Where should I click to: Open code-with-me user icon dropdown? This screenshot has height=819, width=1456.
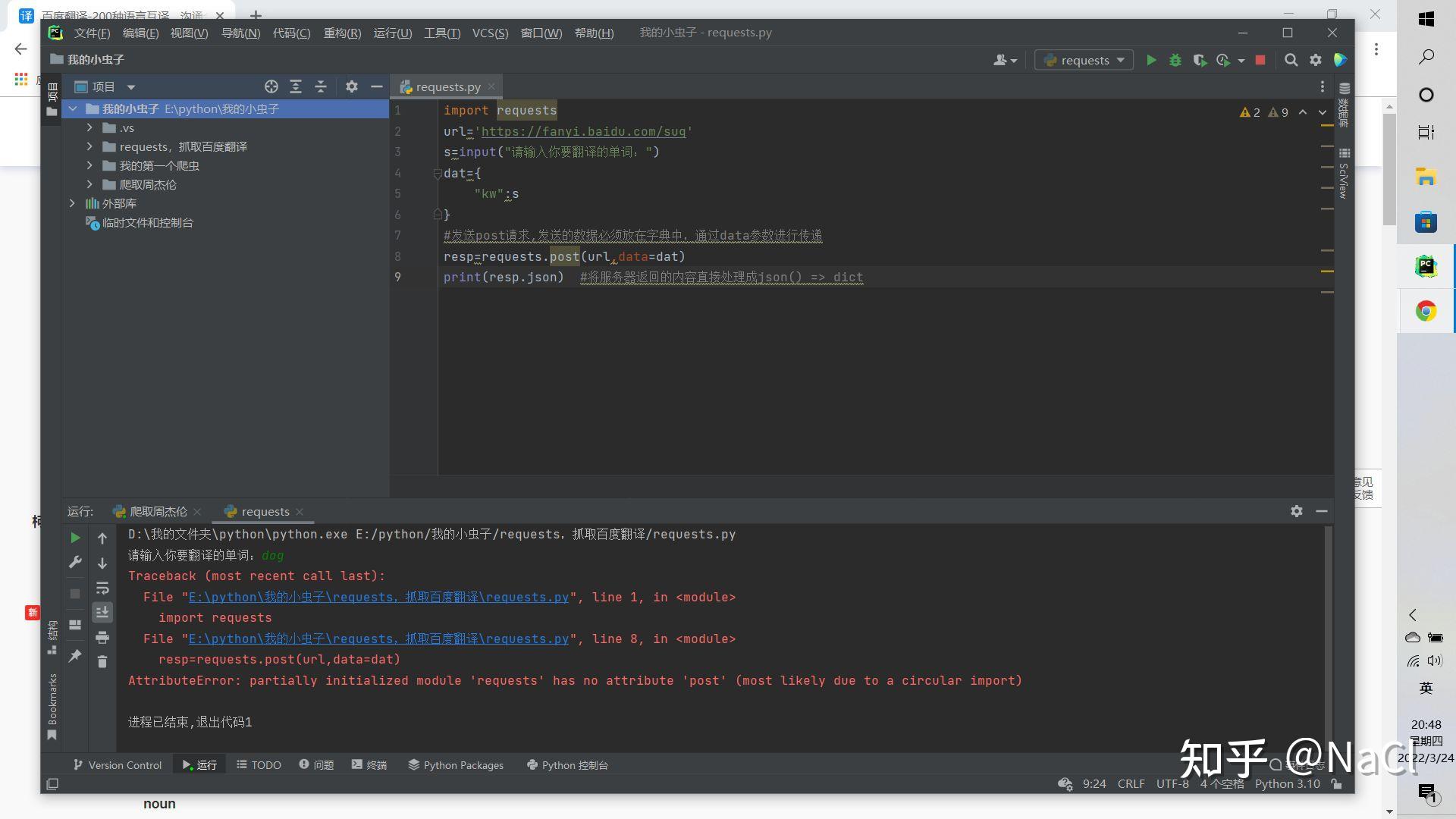coord(1005,60)
